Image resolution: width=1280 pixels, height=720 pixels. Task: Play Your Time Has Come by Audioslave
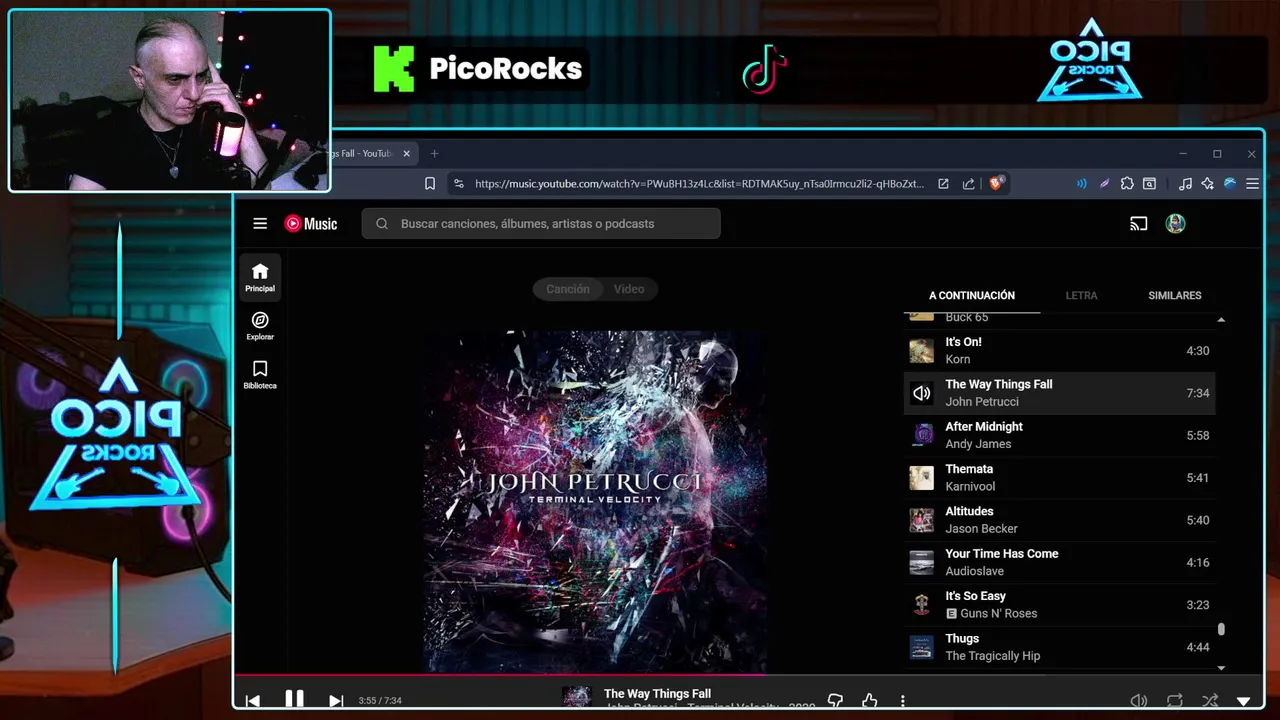[x=1059, y=563]
